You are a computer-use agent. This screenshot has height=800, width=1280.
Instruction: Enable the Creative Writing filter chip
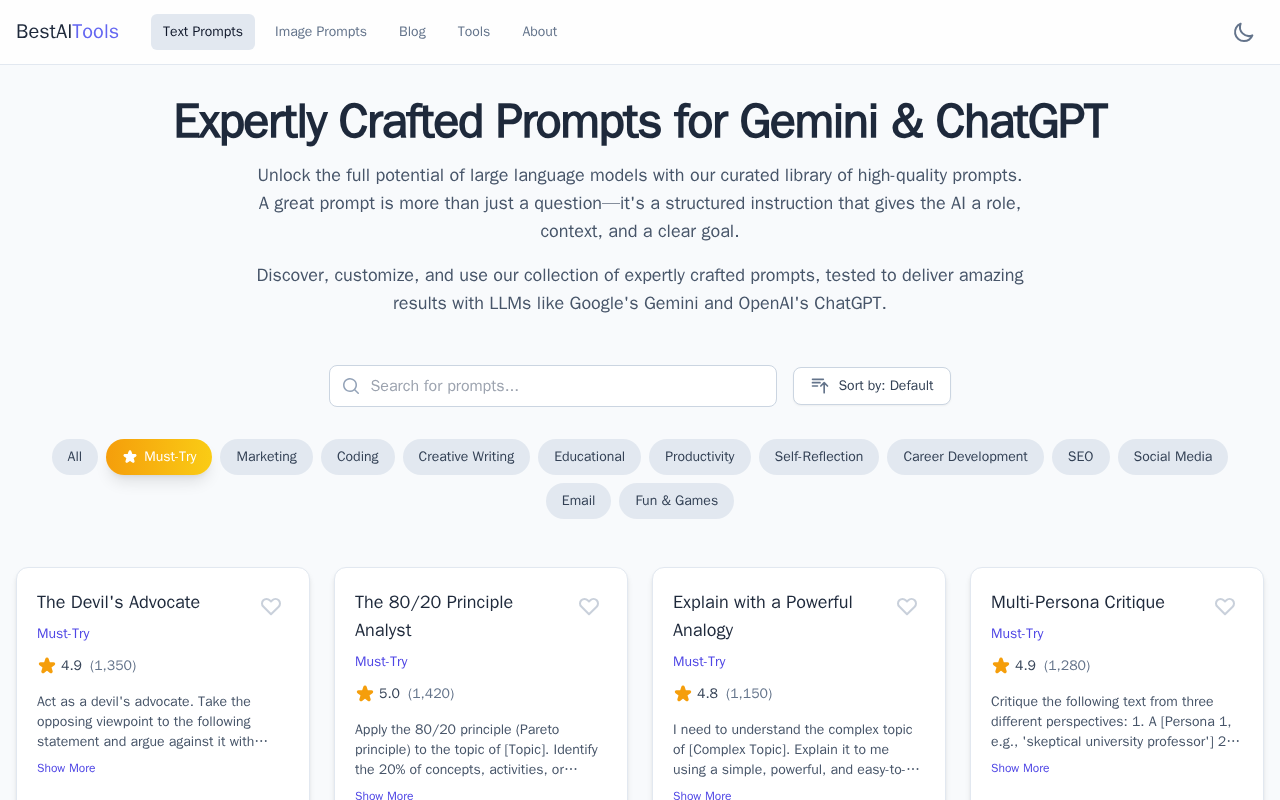(466, 457)
